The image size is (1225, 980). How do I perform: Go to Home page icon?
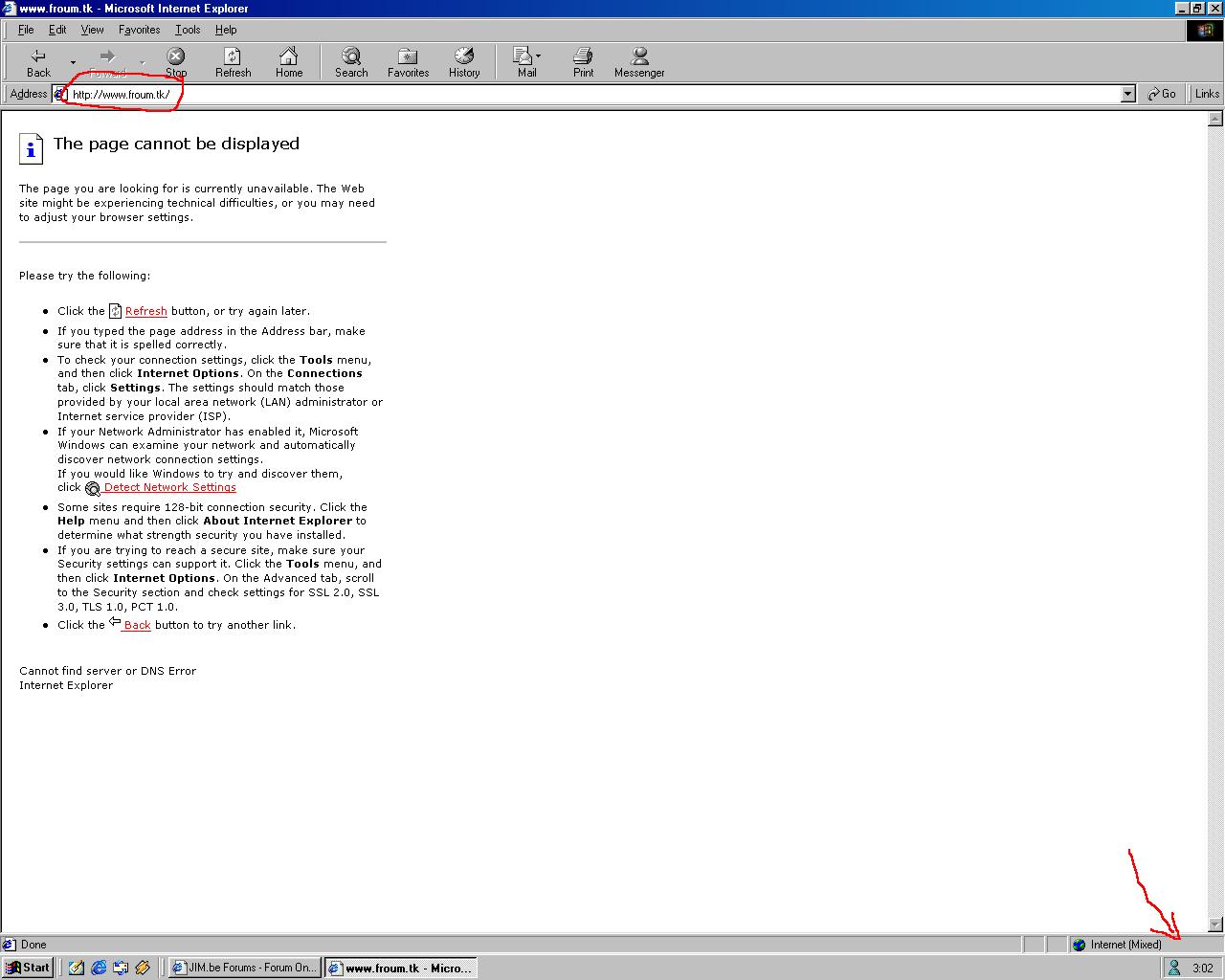288,62
